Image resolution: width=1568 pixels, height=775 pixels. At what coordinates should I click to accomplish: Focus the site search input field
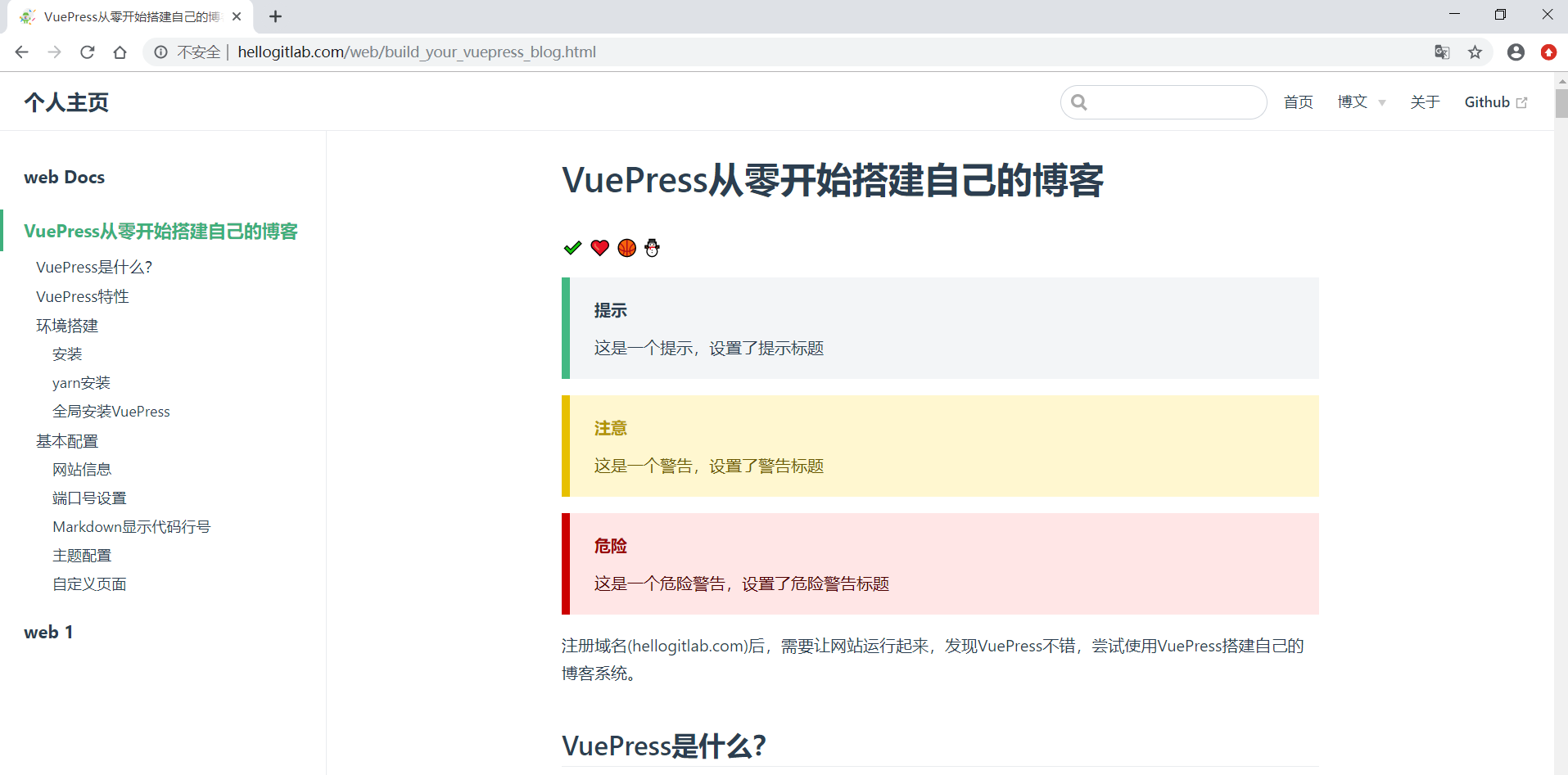1164,102
